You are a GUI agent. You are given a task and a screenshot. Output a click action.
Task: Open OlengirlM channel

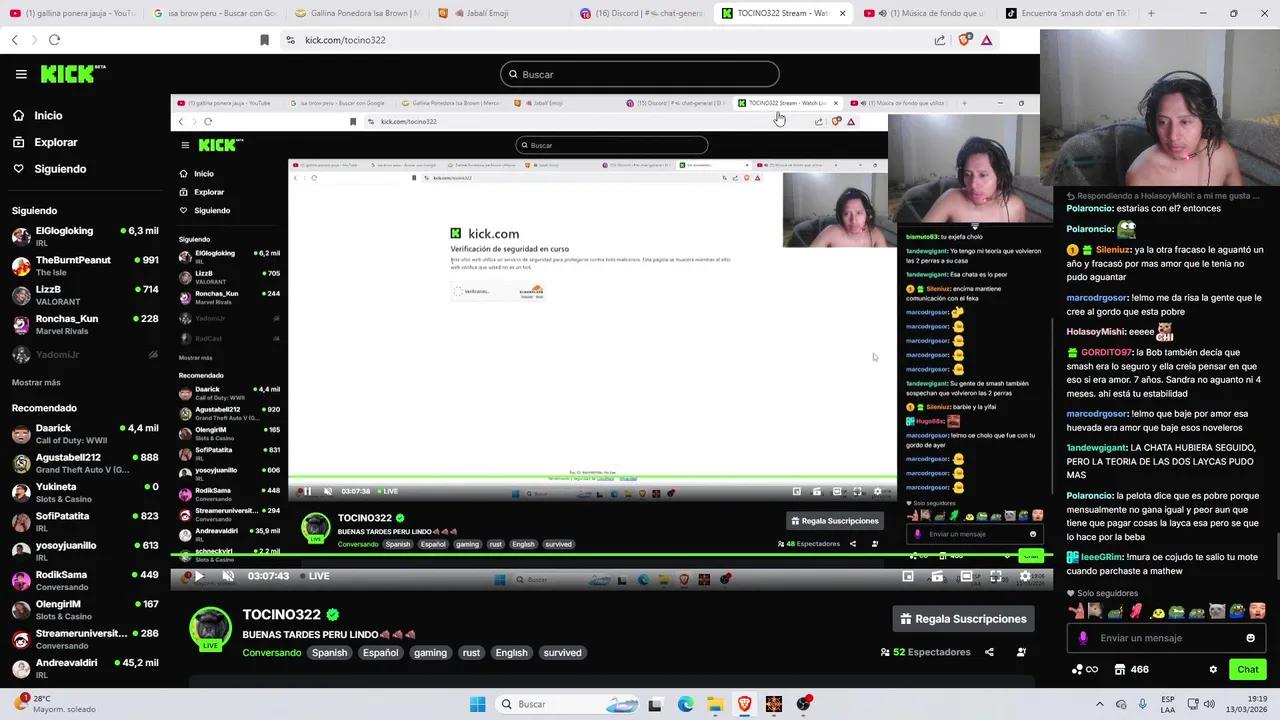coord(85,610)
